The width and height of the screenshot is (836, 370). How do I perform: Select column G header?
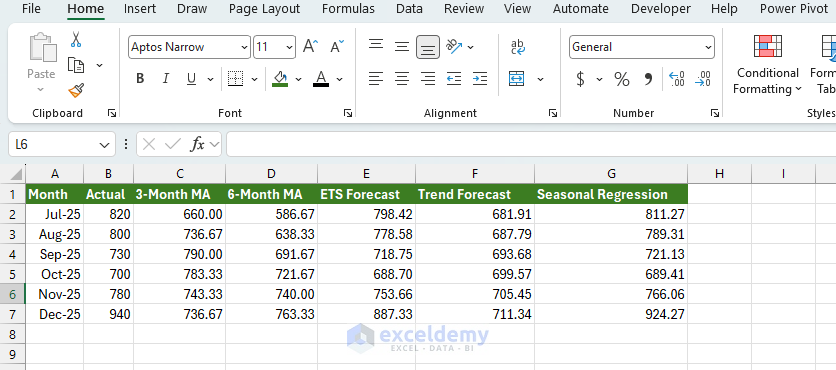tap(611, 173)
